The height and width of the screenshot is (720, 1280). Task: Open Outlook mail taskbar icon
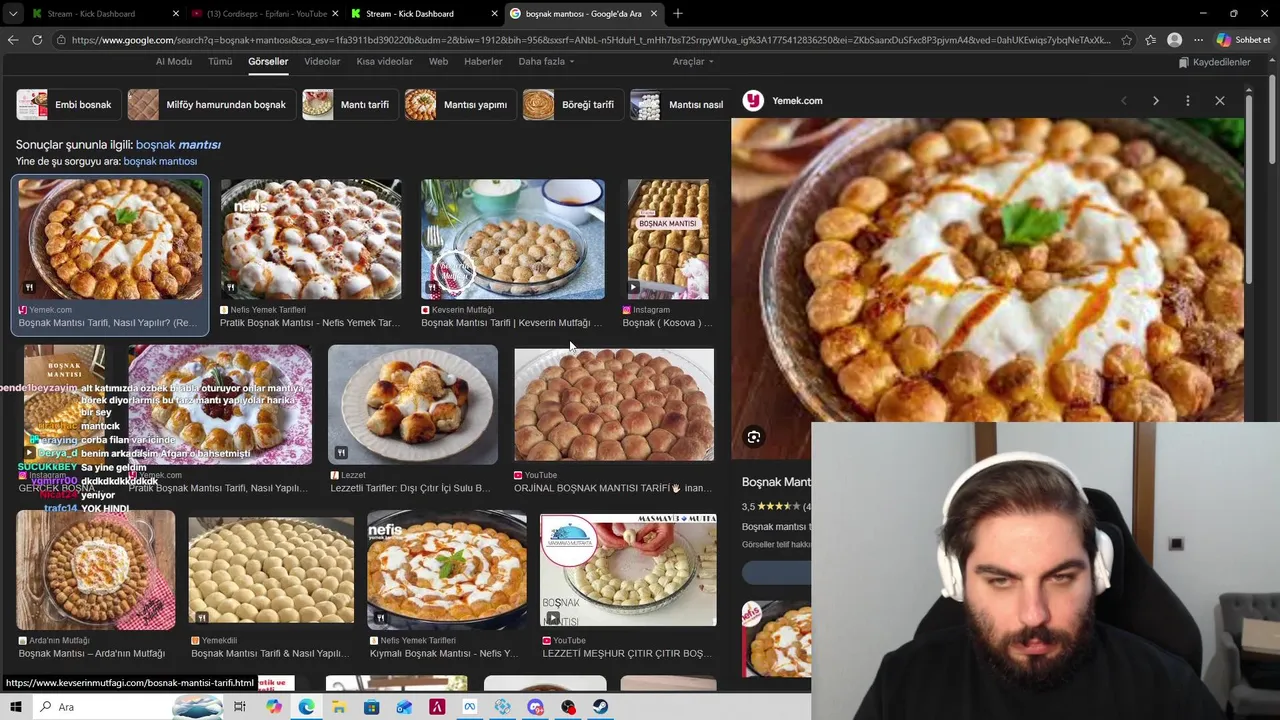pyautogui.click(x=404, y=707)
